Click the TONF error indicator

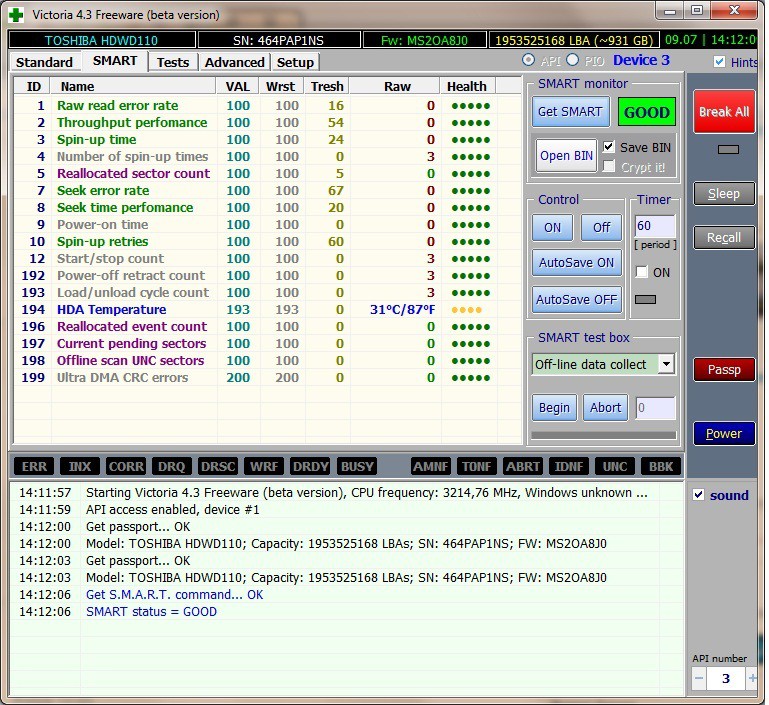tap(477, 466)
